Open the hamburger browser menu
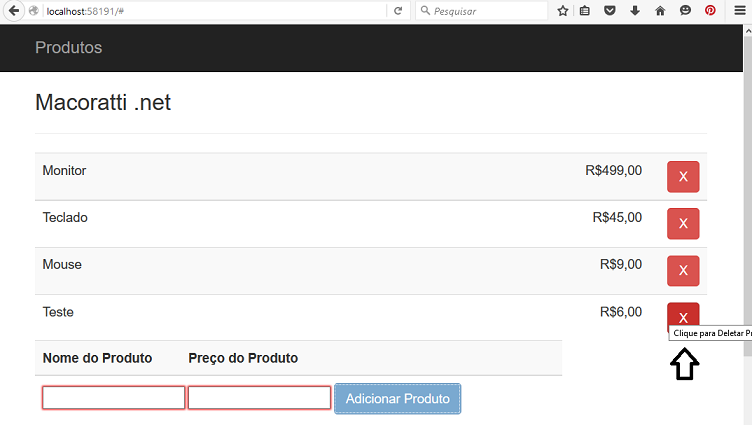The image size is (752, 425). (740, 11)
